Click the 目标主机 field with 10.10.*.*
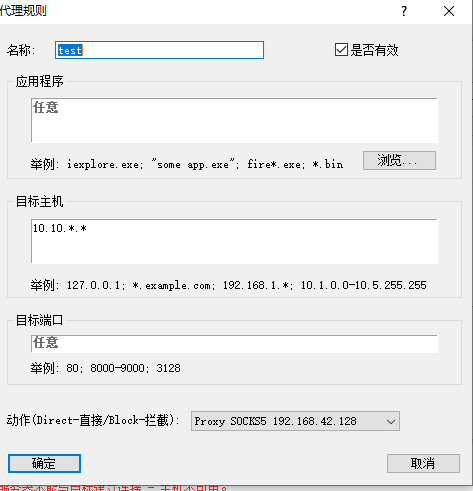473x491 pixels. point(234,241)
